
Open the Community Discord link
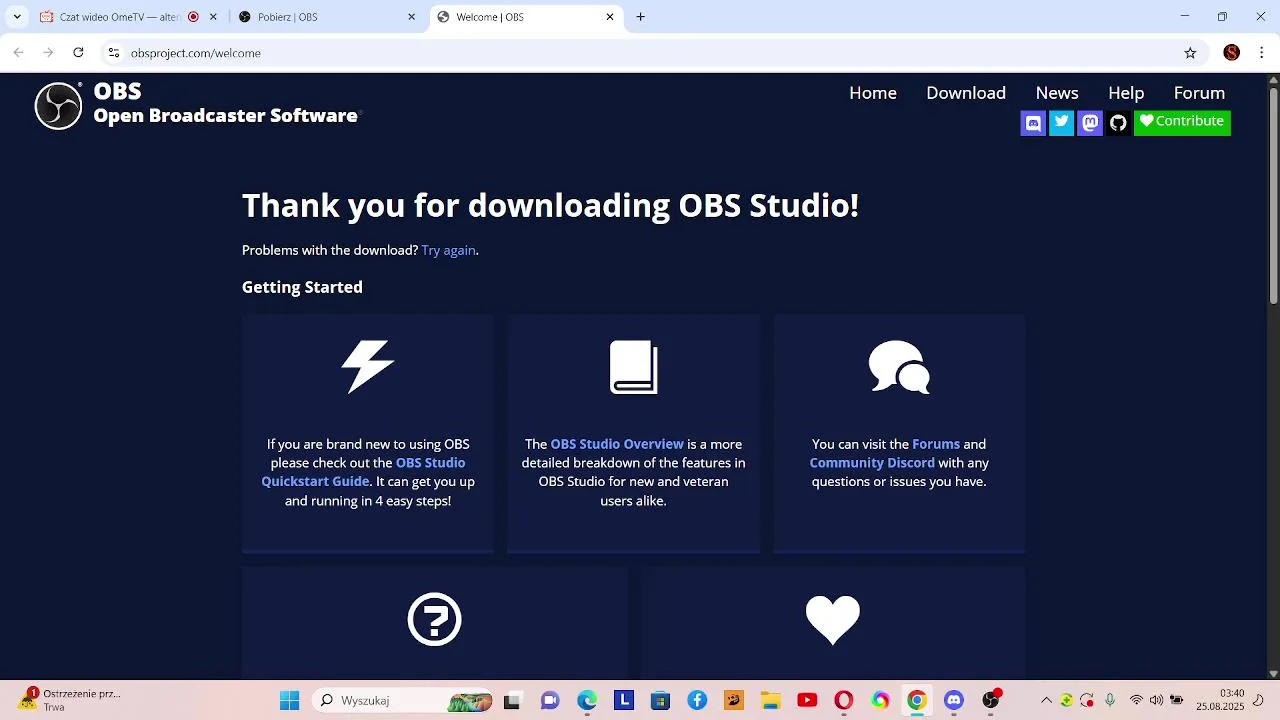(872, 463)
